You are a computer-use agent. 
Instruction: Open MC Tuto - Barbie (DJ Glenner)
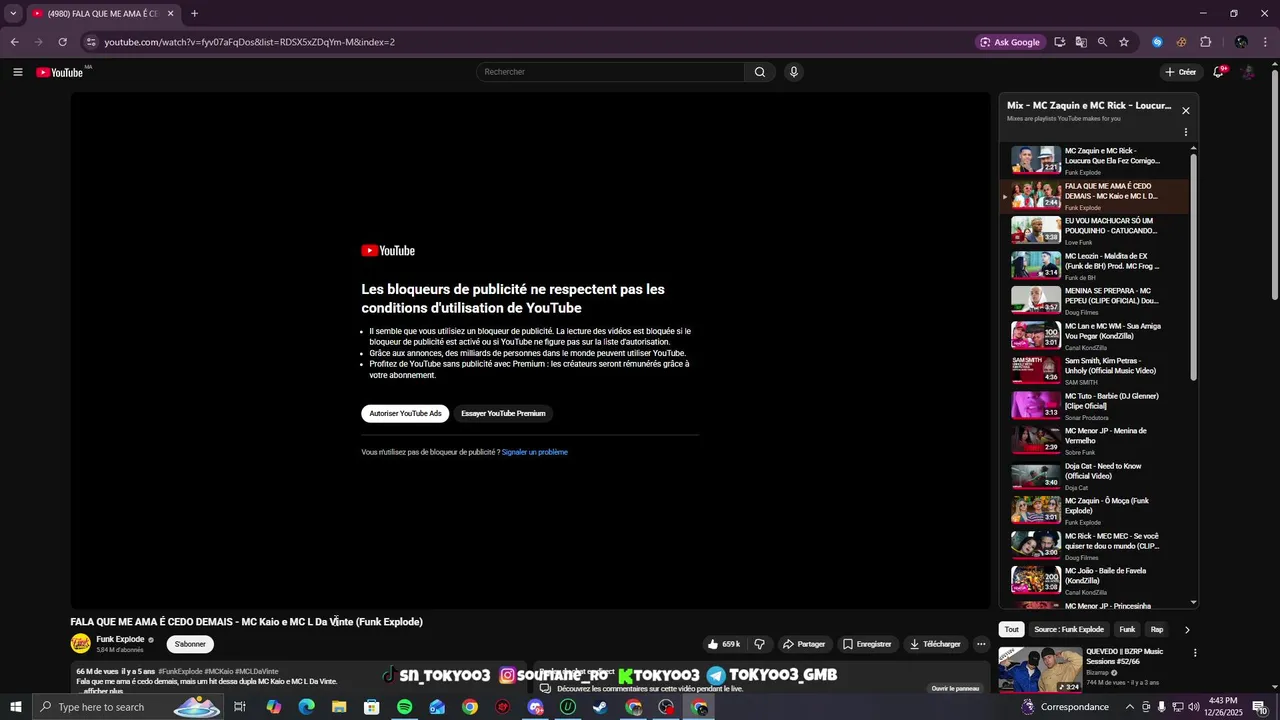[1095, 406]
